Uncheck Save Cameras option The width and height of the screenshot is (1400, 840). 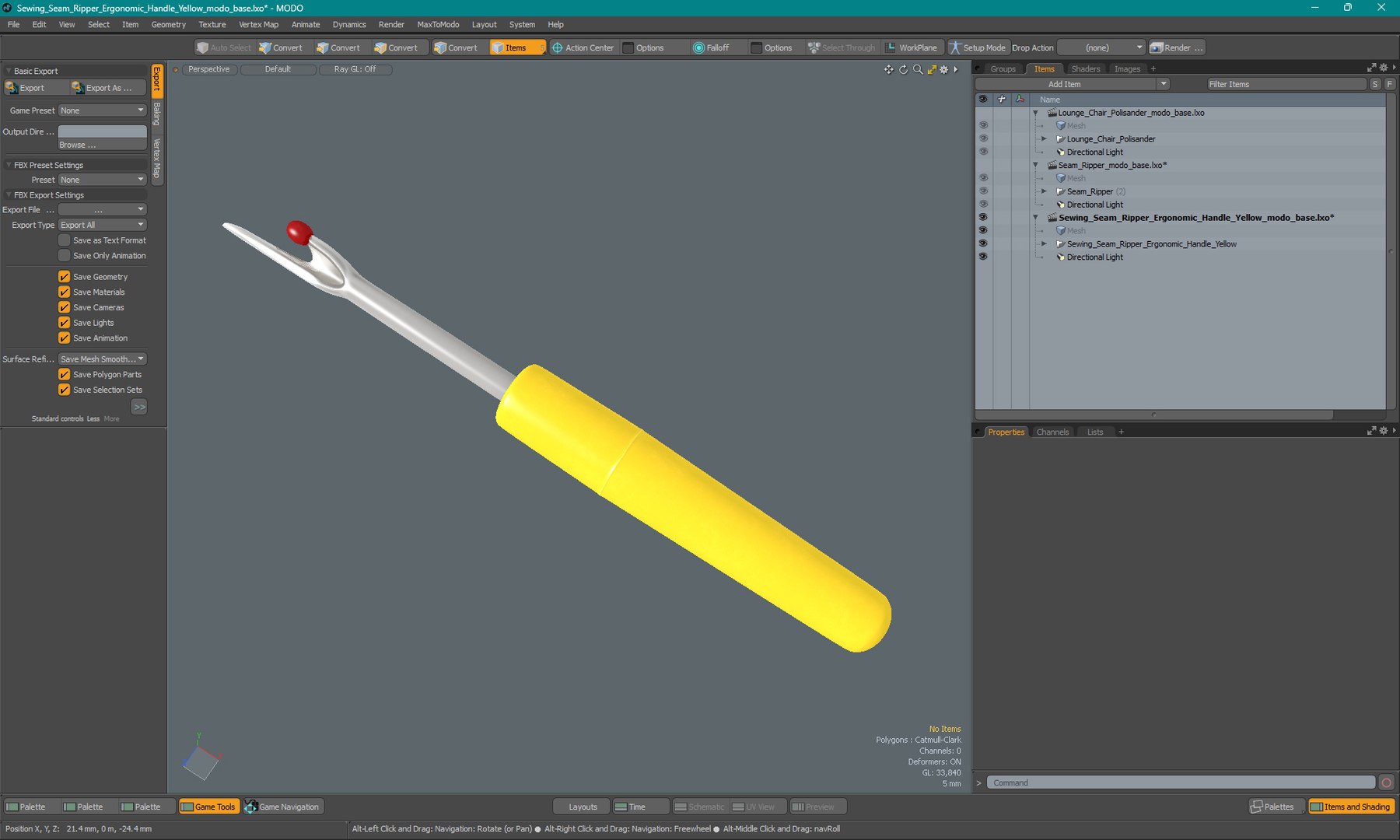click(65, 307)
